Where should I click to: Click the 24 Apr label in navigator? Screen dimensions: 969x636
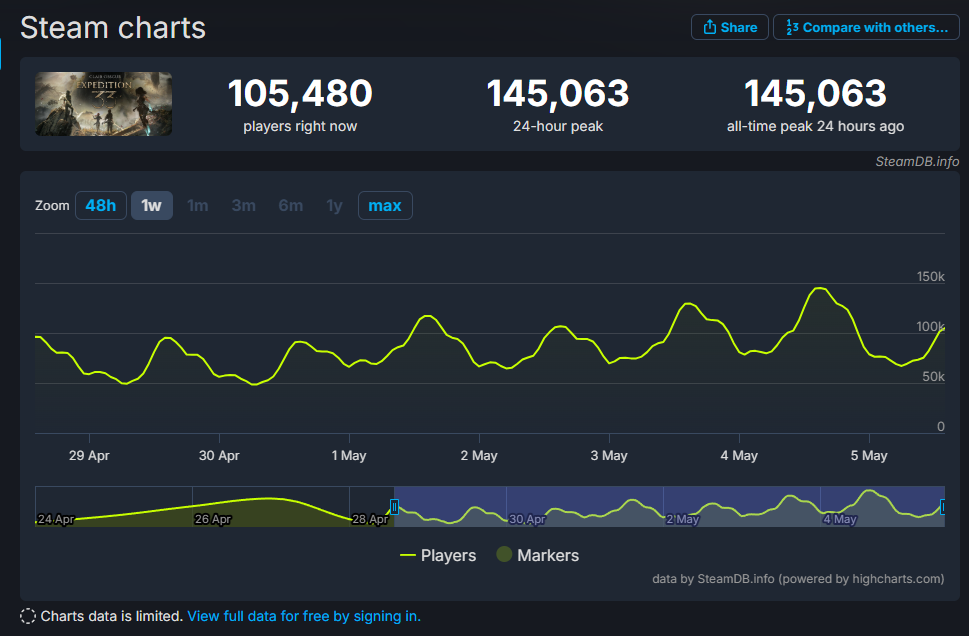pos(56,519)
